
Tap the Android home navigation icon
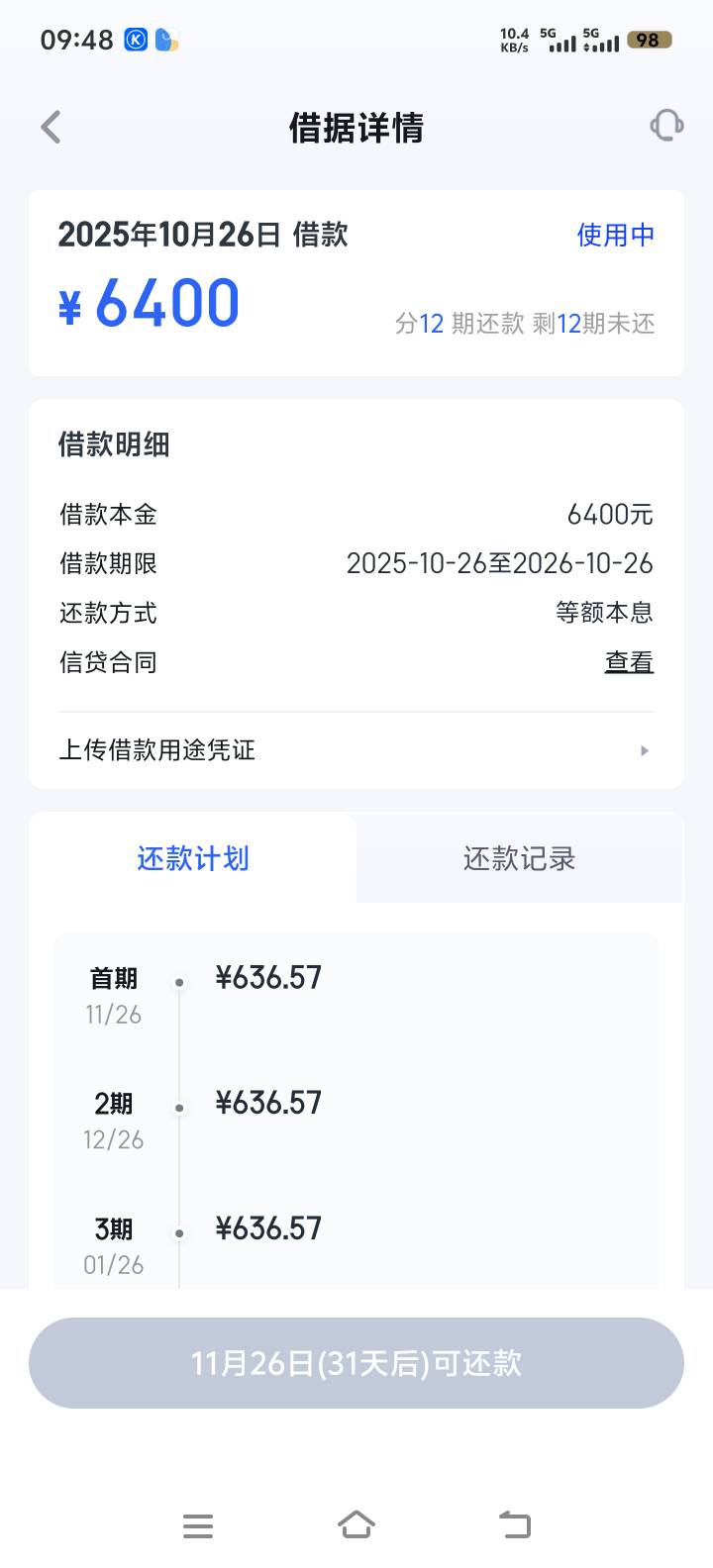point(356,1524)
